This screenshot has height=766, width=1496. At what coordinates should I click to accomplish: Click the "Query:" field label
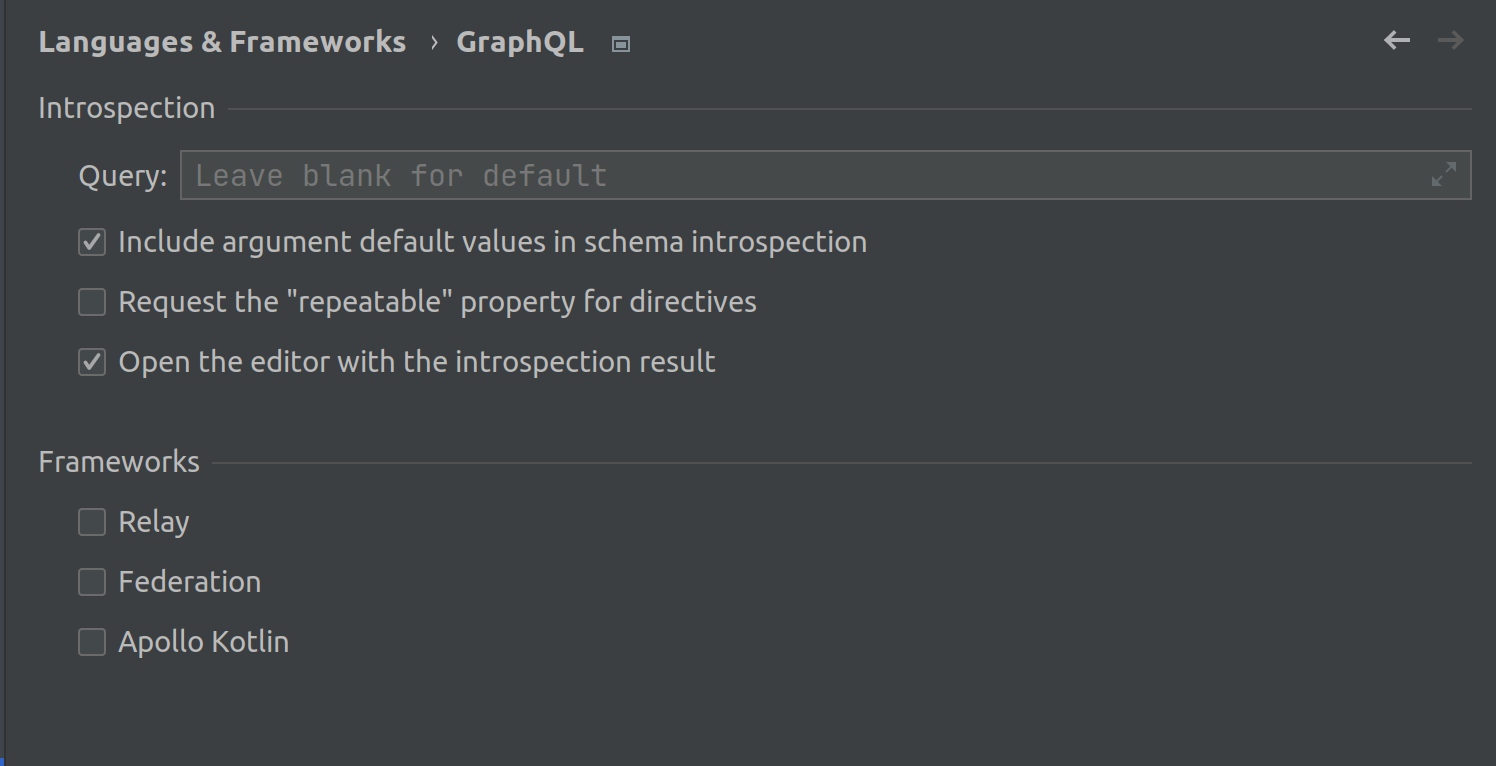point(123,176)
